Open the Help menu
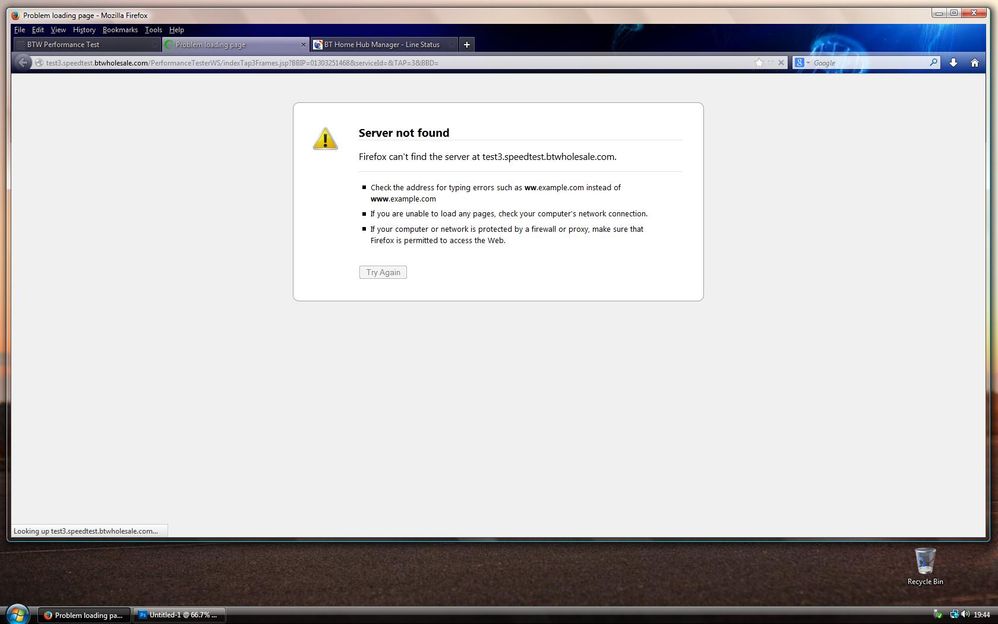The height and width of the screenshot is (624, 998). tap(176, 30)
